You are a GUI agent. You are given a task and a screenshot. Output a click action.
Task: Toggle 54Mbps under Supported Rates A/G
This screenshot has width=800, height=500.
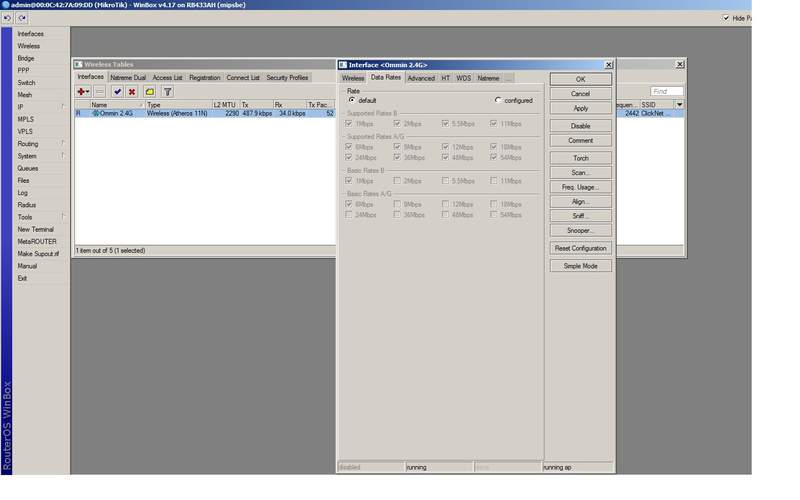tap(493, 157)
